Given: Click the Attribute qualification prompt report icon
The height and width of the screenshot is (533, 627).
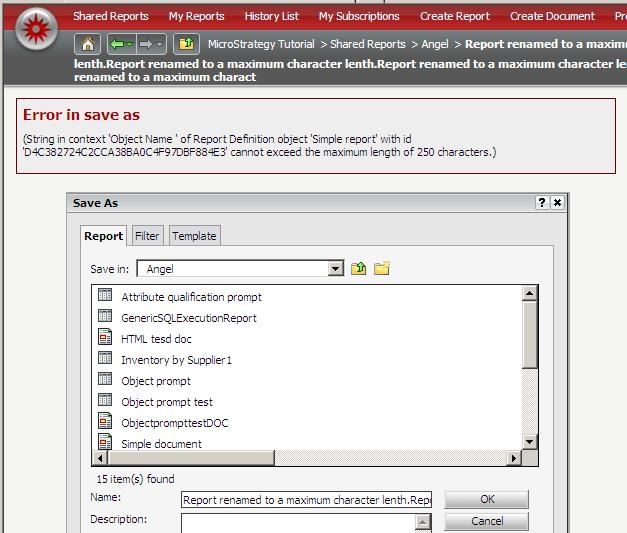Looking at the screenshot, I should coord(105,295).
